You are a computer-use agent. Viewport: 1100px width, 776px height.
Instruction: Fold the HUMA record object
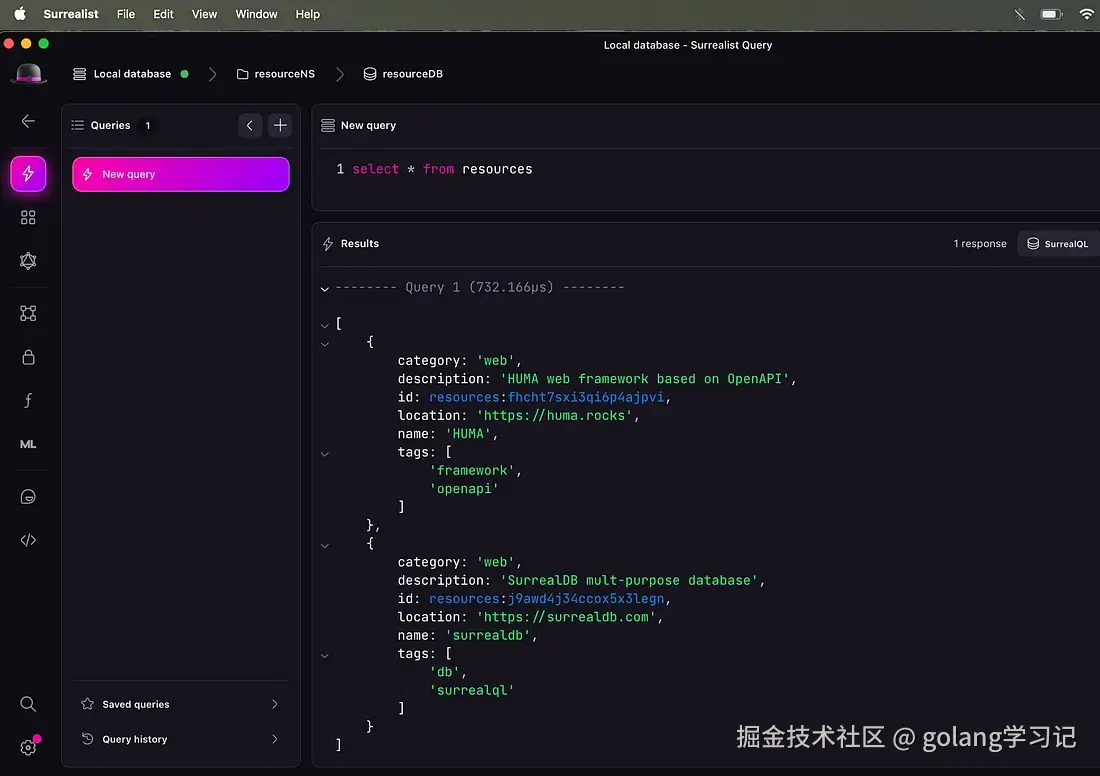[x=325, y=344]
